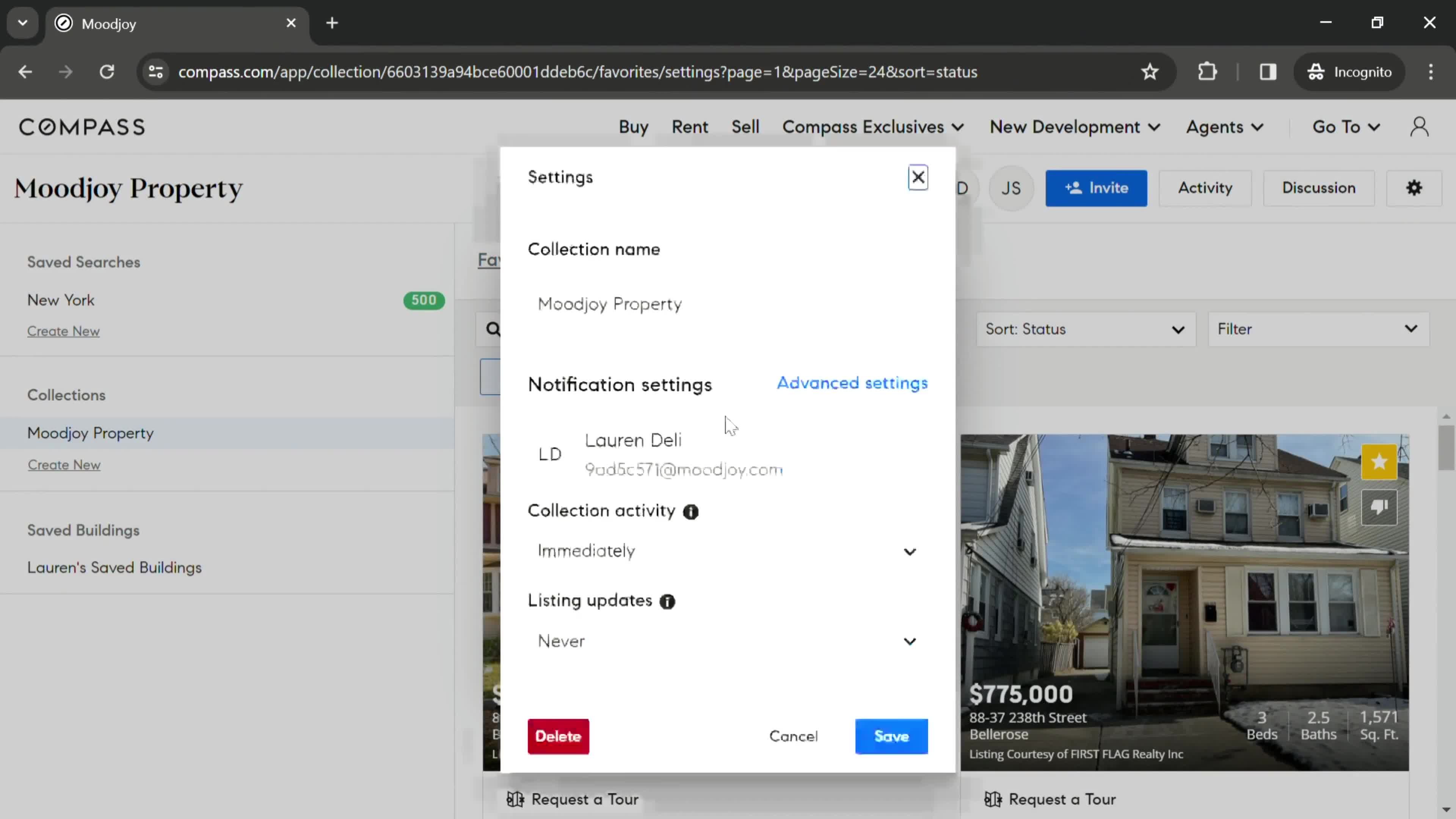This screenshot has width=1456, height=819.
Task: Go back to previous page
Action: (x=25, y=72)
